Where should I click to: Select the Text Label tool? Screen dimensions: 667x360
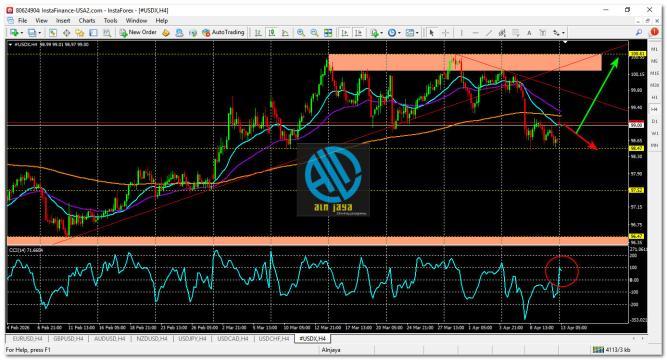[x=542, y=33]
